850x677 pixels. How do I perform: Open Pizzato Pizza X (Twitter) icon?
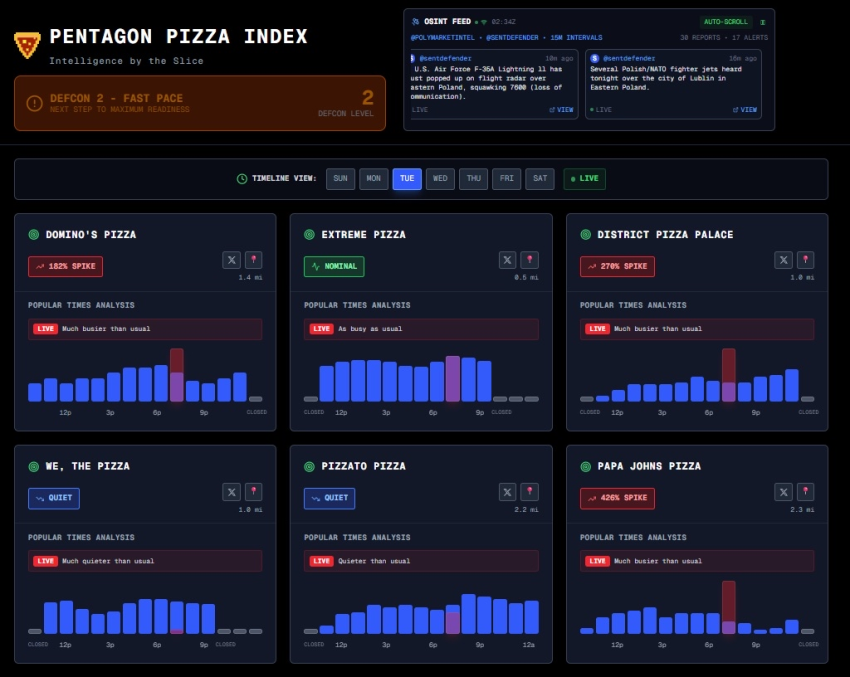coord(507,492)
